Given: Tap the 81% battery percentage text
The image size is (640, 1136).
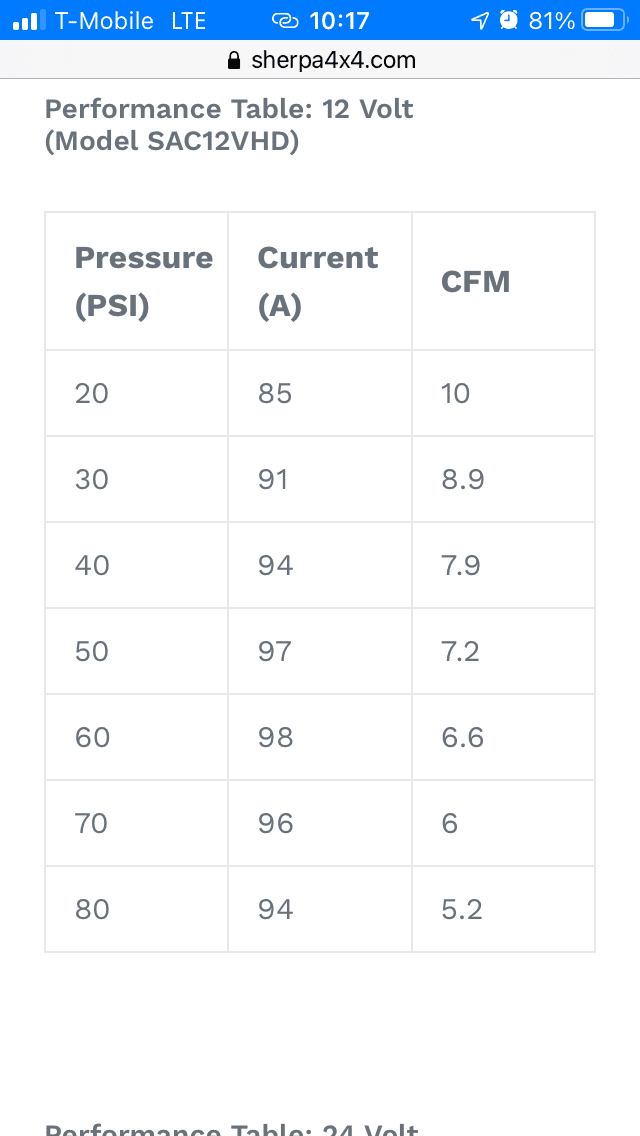Looking at the screenshot, I should pyautogui.click(x=552, y=21).
